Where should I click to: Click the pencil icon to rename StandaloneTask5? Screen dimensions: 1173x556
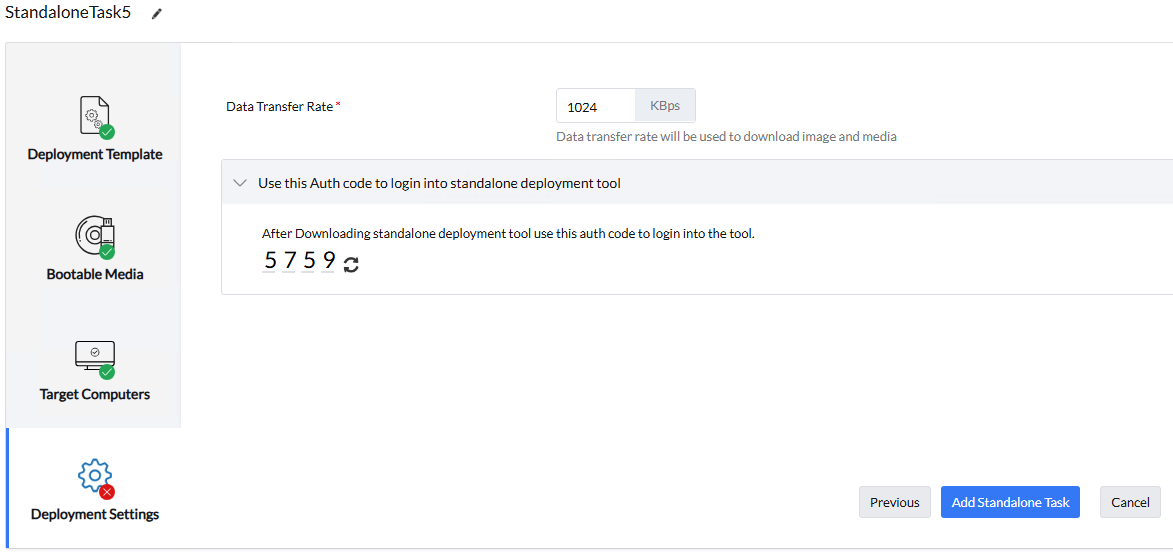[156, 14]
